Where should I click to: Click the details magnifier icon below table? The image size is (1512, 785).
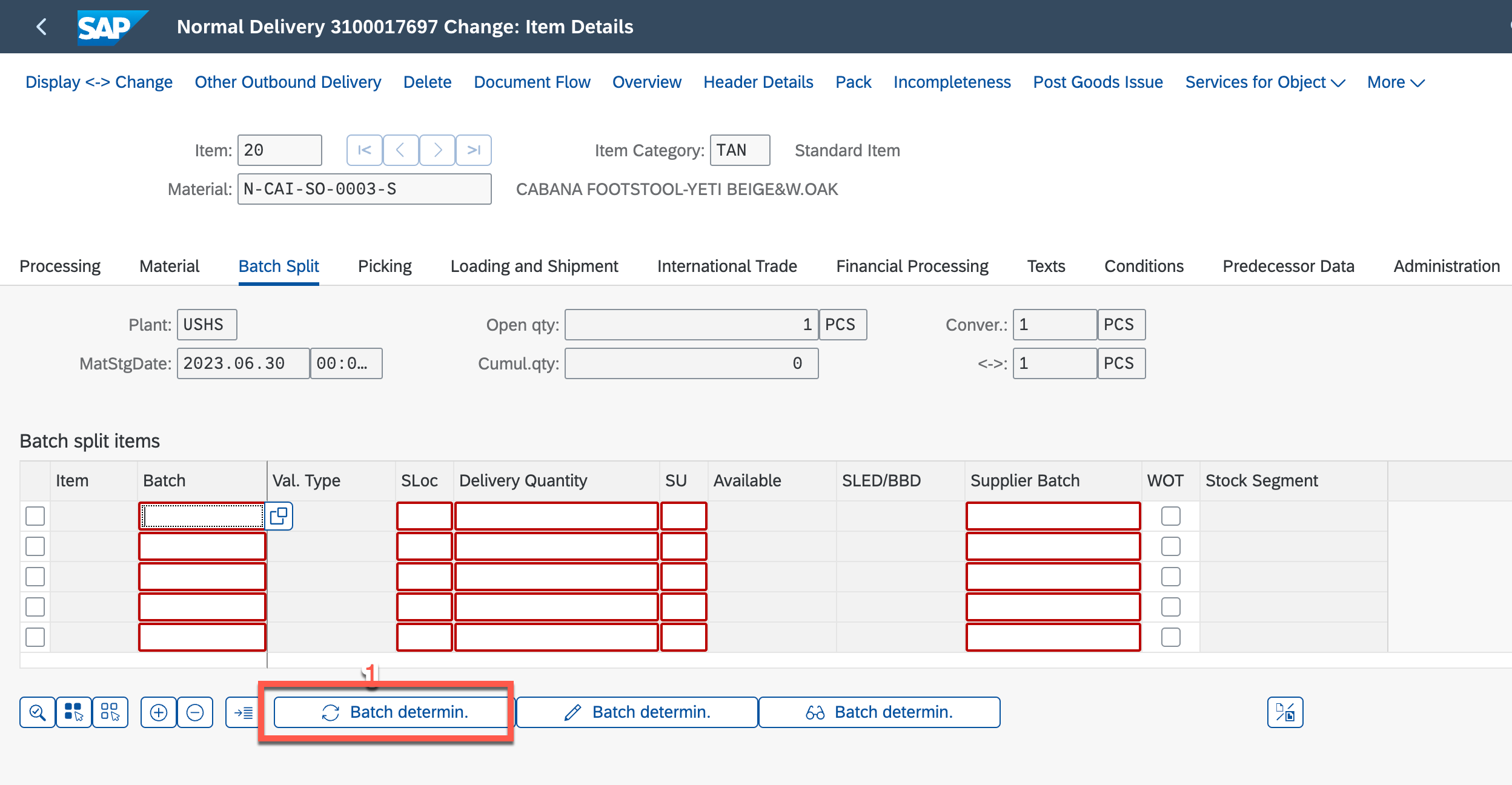pos(38,712)
